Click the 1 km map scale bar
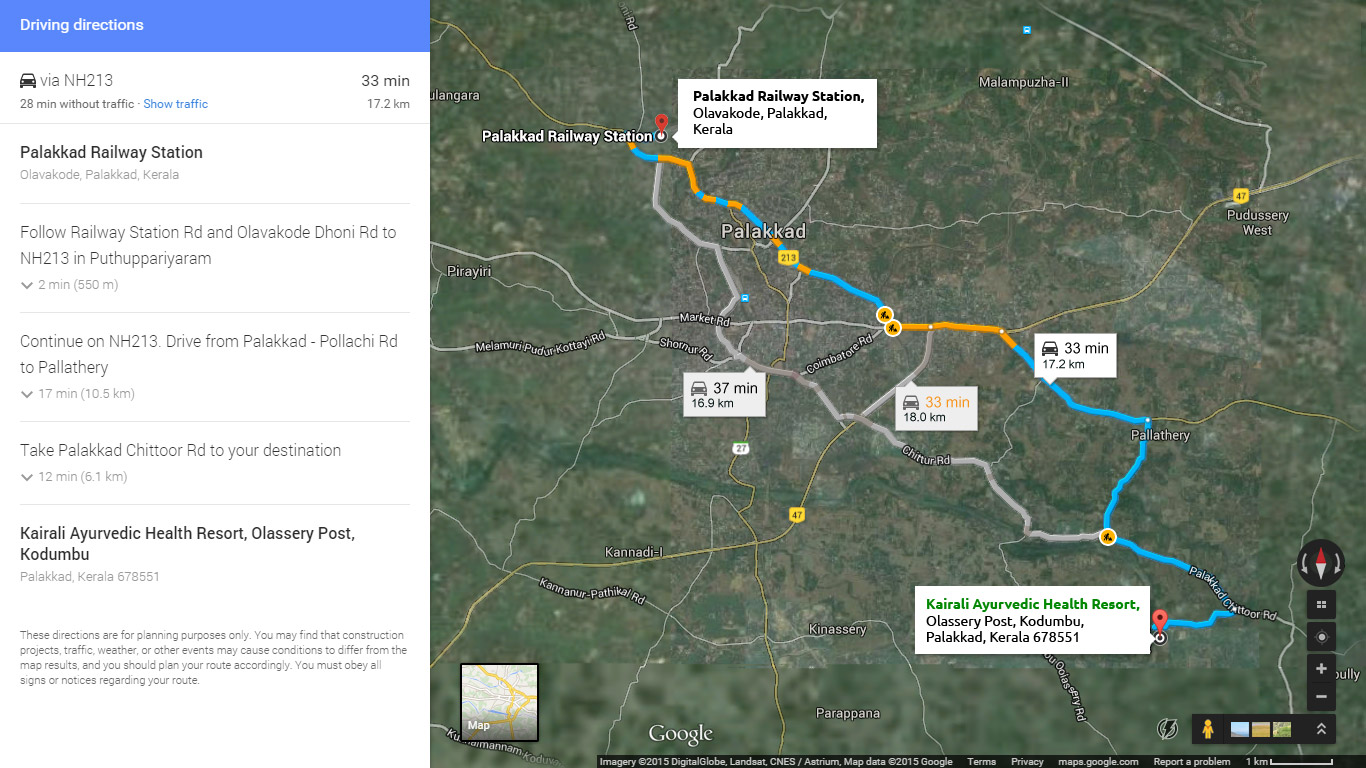The height and width of the screenshot is (768, 1366). (1289, 762)
